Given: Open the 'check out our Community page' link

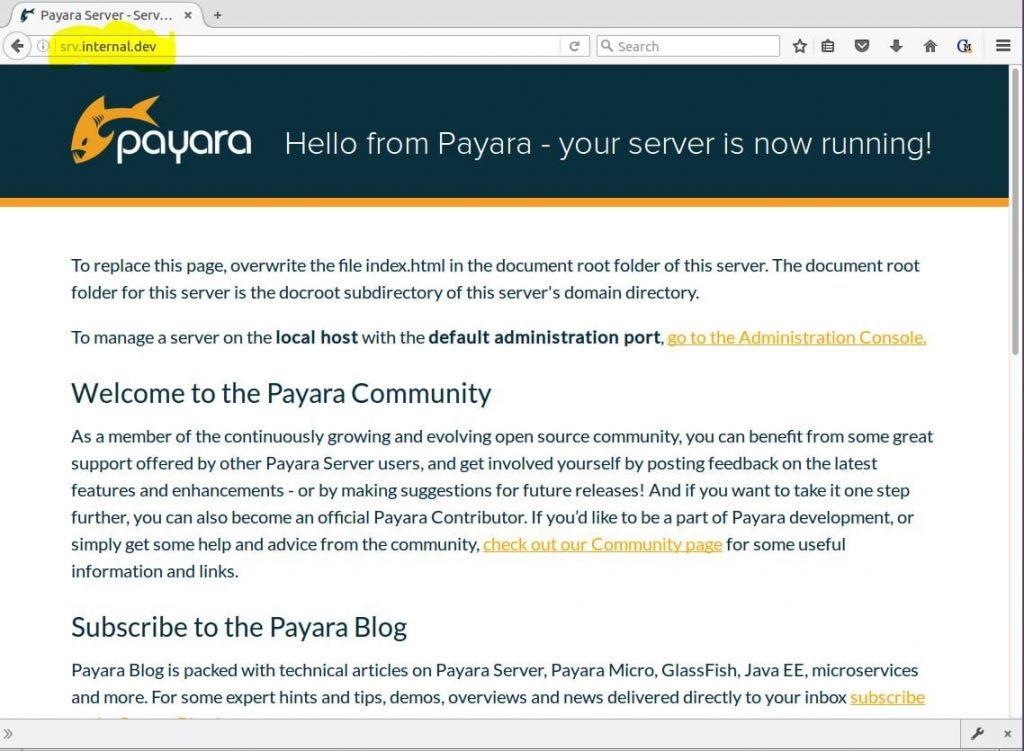Looking at the screenshot, I should point(602,545).
